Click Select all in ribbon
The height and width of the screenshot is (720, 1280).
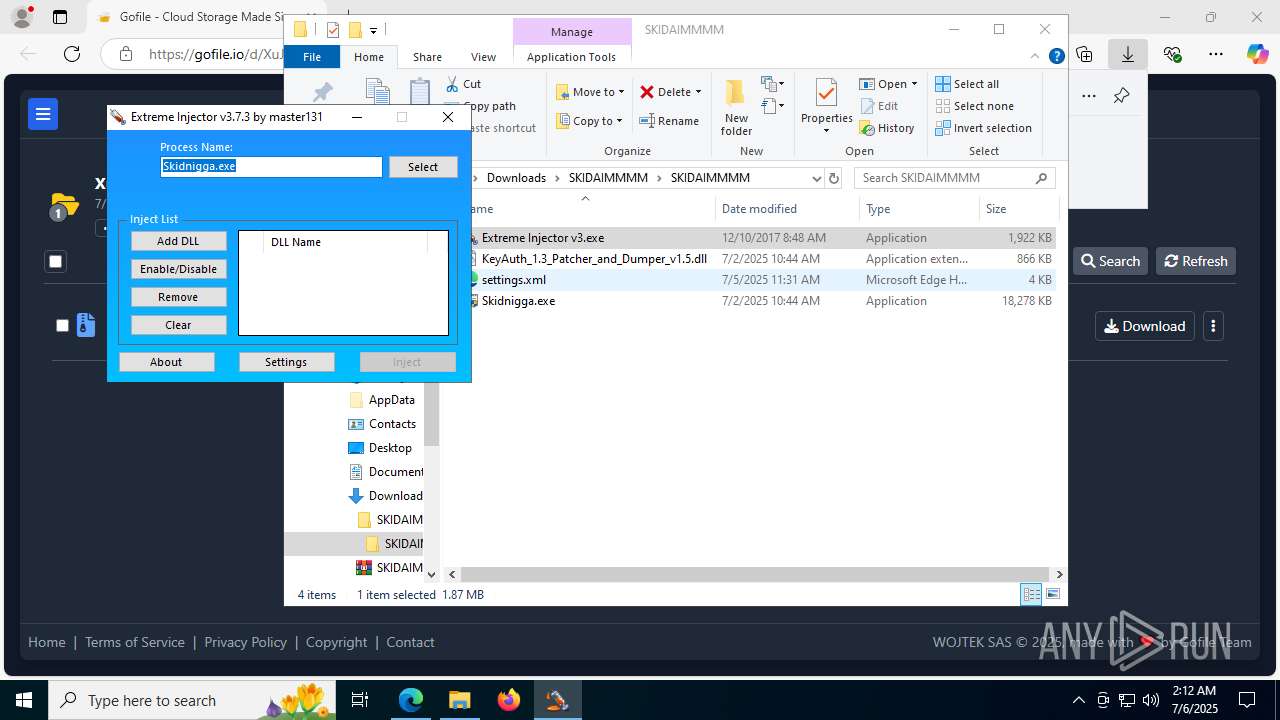pos(967,84)
